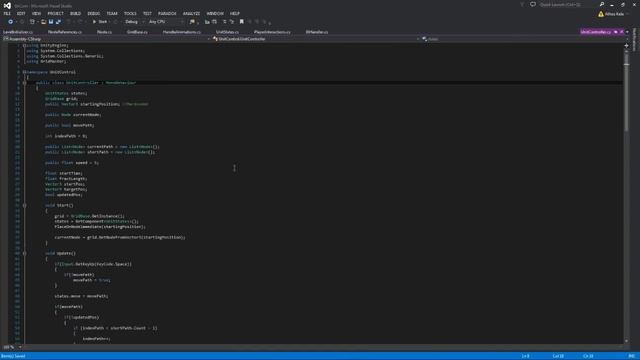Switch to the Node.cs tab
This screenshot has width=640, height=360.
[x=104, y=32]
